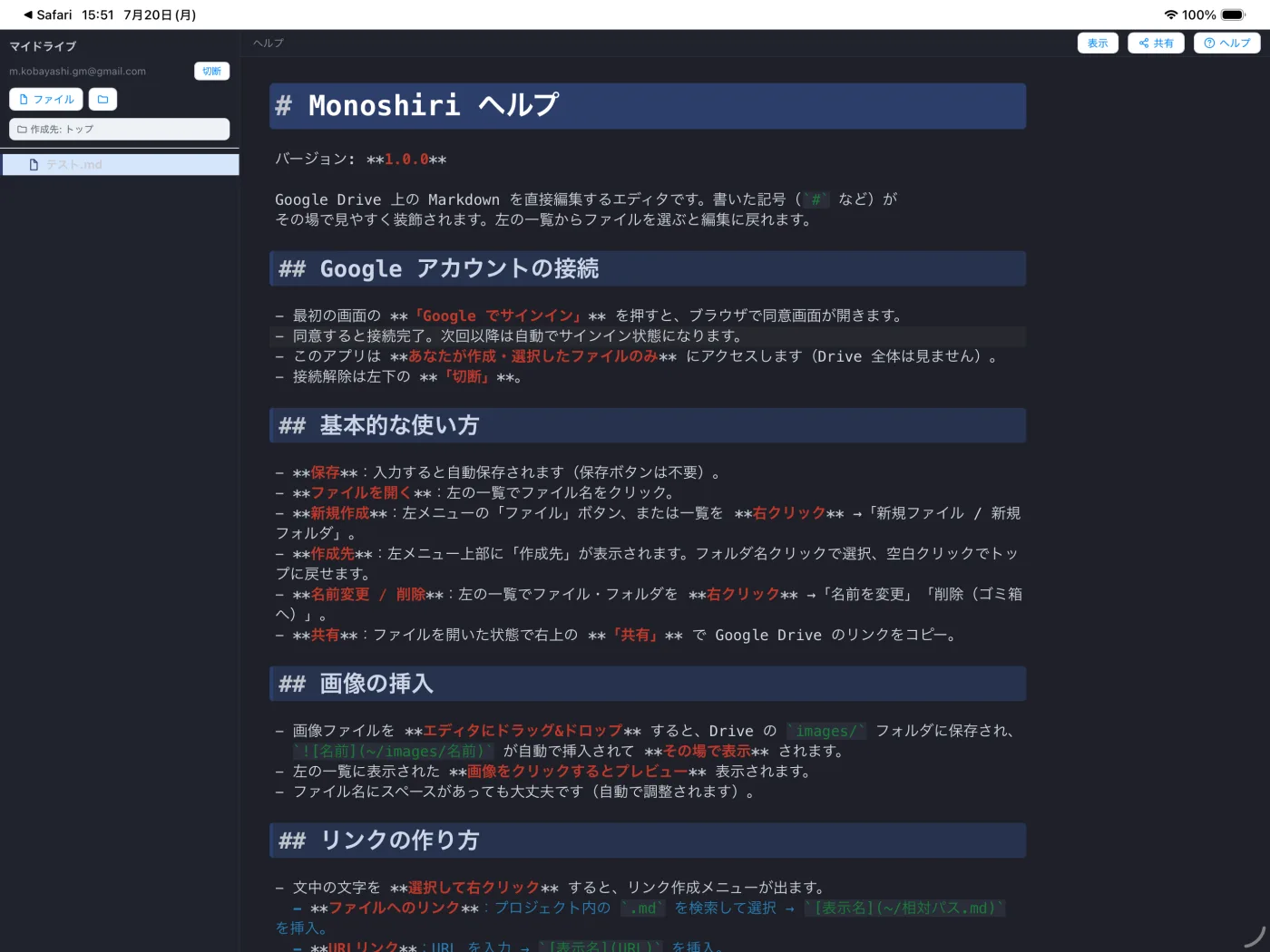Click the bold text 「Google でサインイン」
This screenshot has width=1270, height=952.
click(x=497, y=316)
